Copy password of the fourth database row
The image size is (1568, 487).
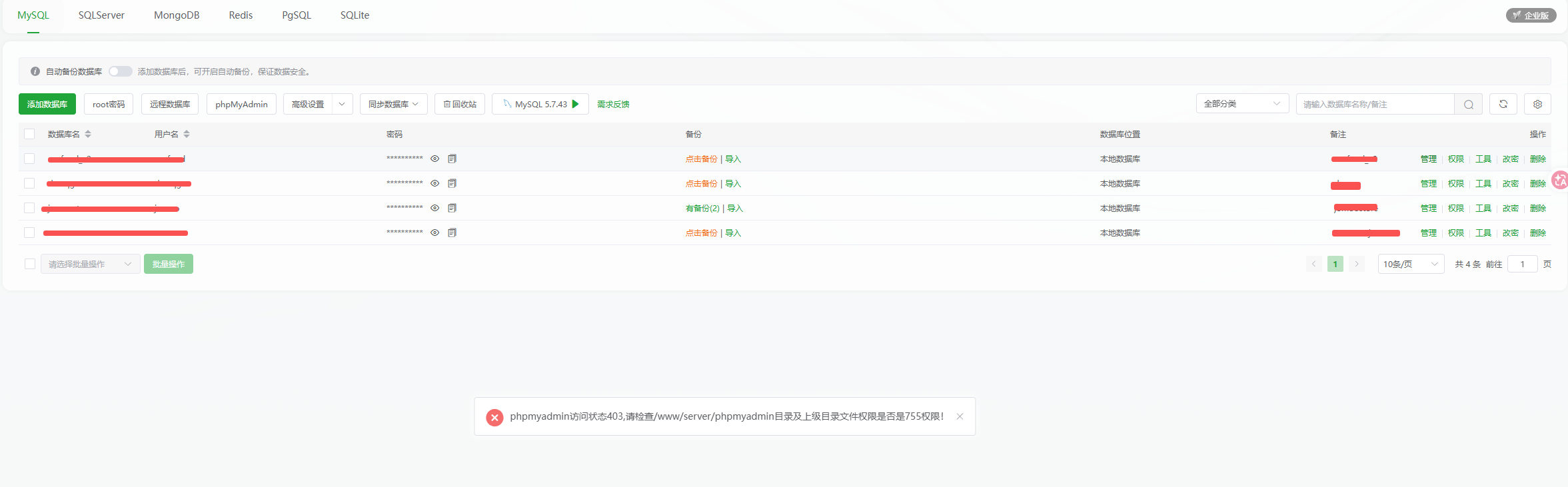(452, 233)
